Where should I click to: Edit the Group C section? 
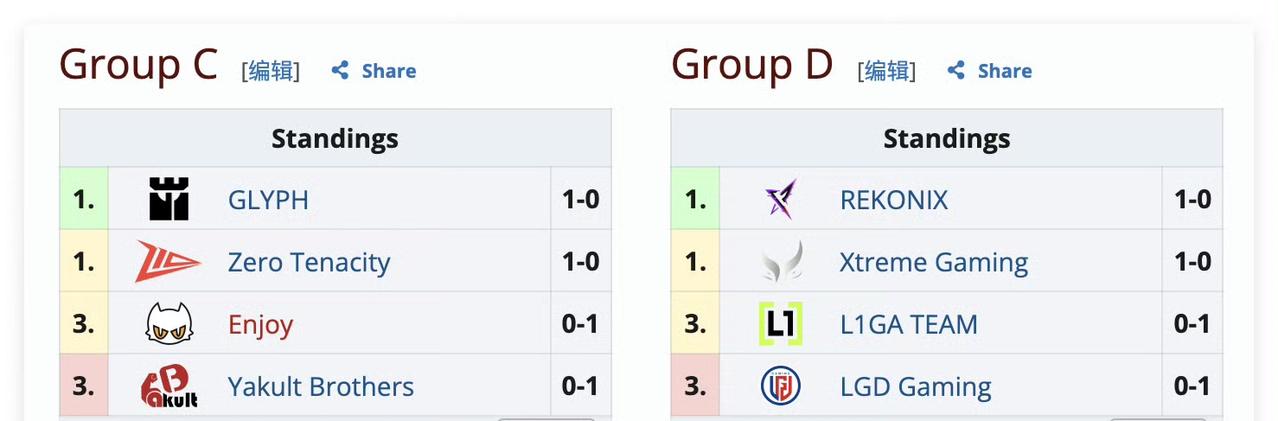(270, 70)
